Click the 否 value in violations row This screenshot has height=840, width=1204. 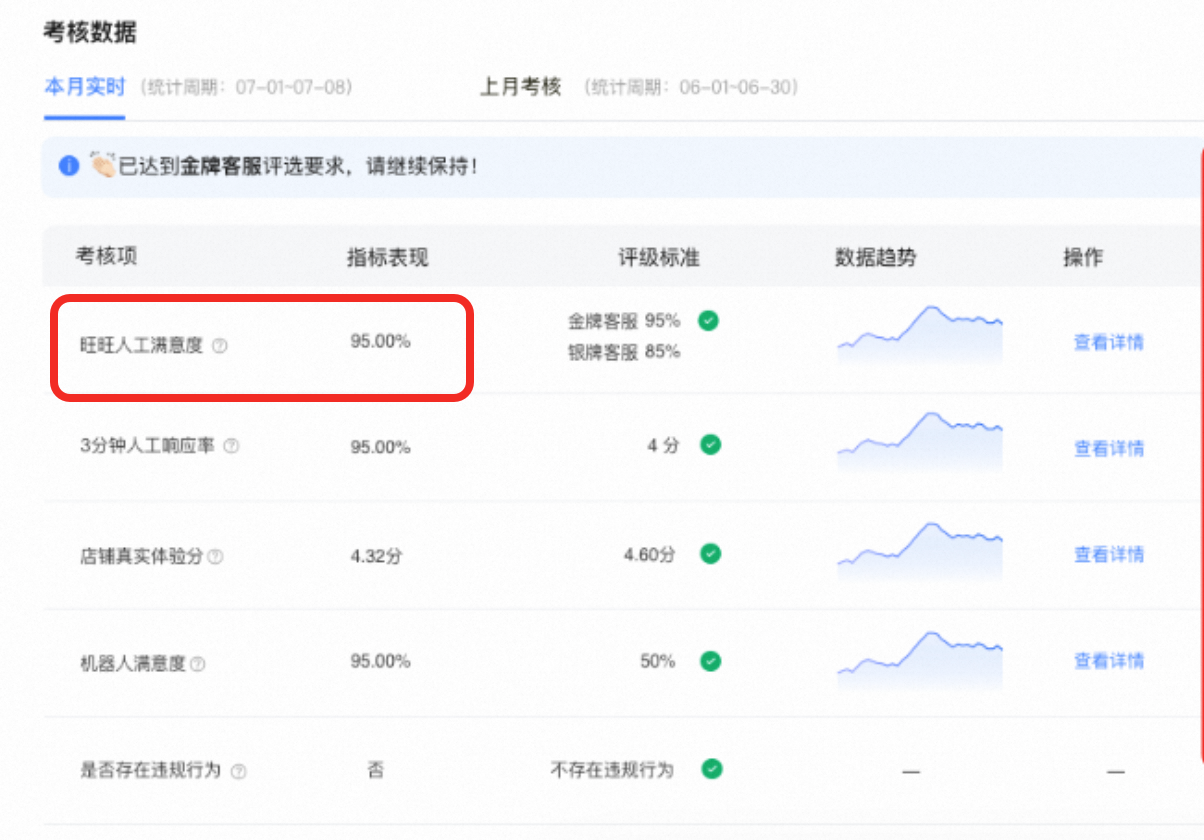click(x=375, y=770)
